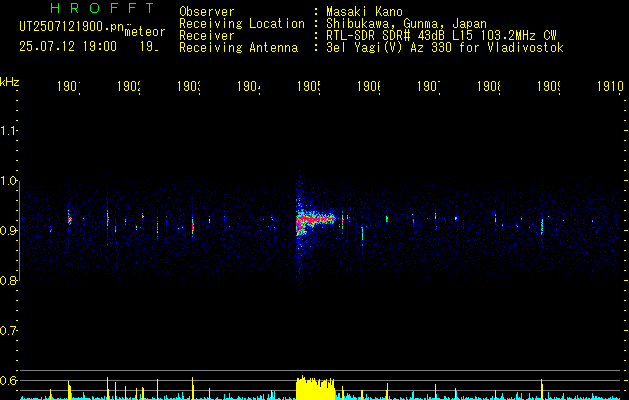The image size is (629, 400).
Task: Click the 0.6 frequency axis label
Action: click(x=8, y=380)
